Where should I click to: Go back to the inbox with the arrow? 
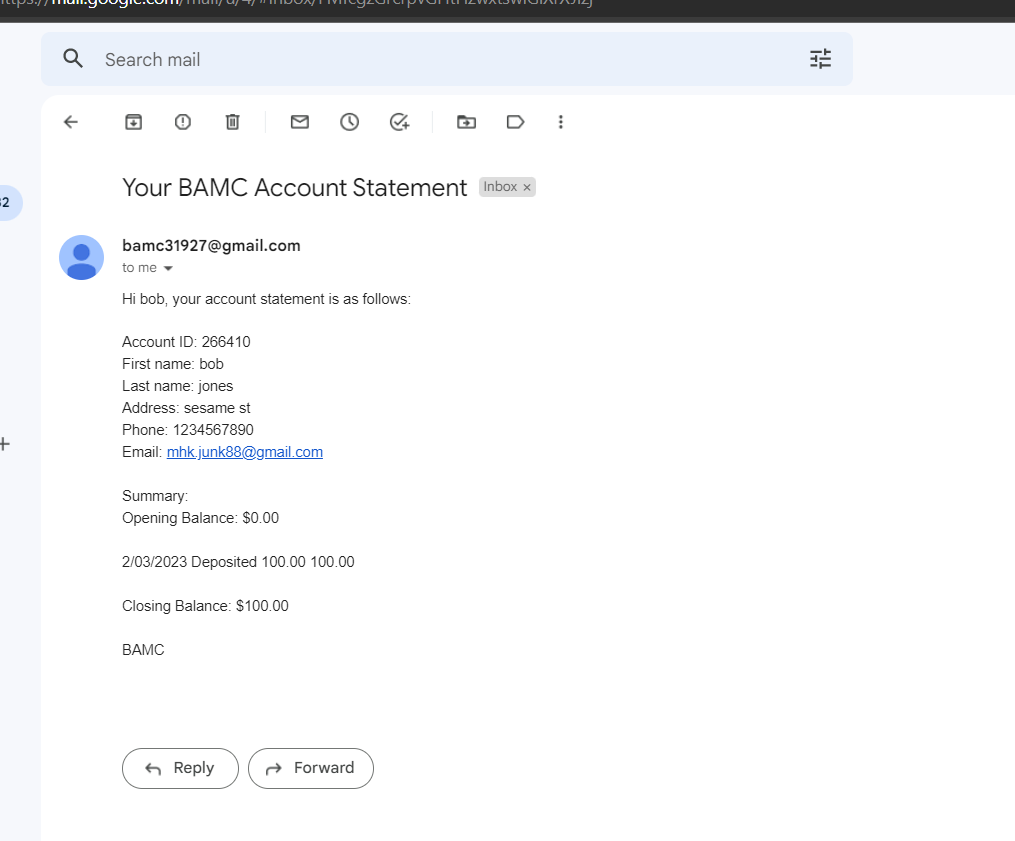pos(70,121)
